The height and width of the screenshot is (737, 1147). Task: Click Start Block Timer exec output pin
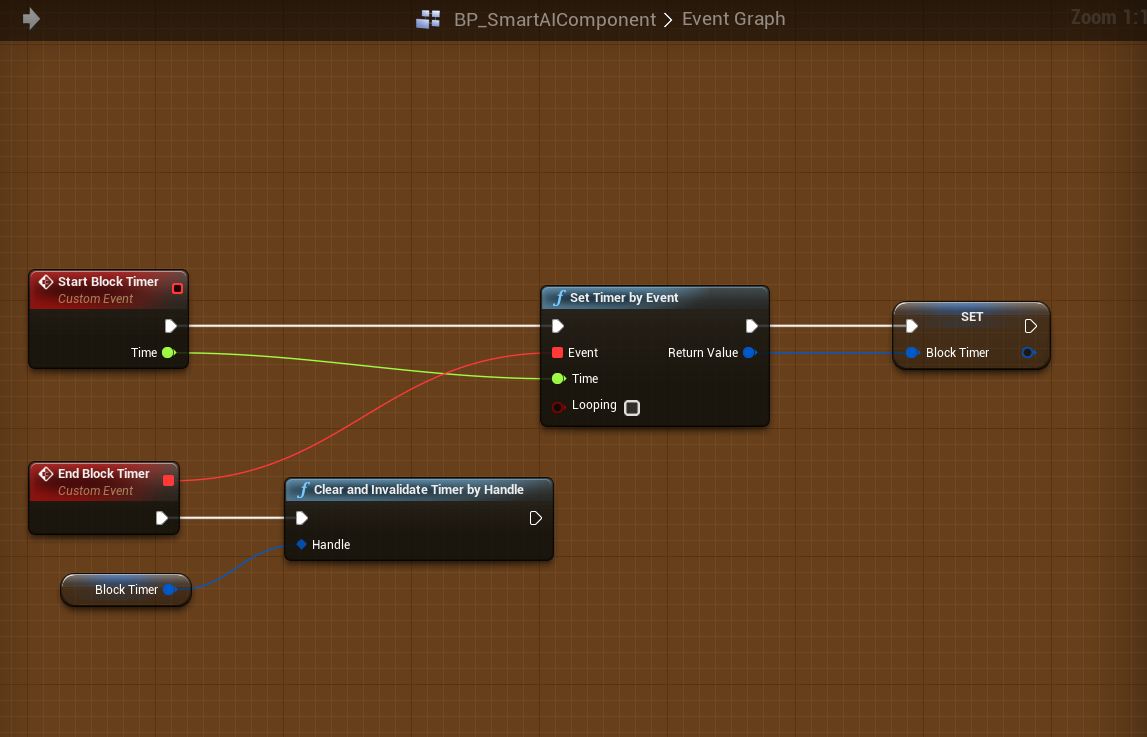(x=170, y=326)
